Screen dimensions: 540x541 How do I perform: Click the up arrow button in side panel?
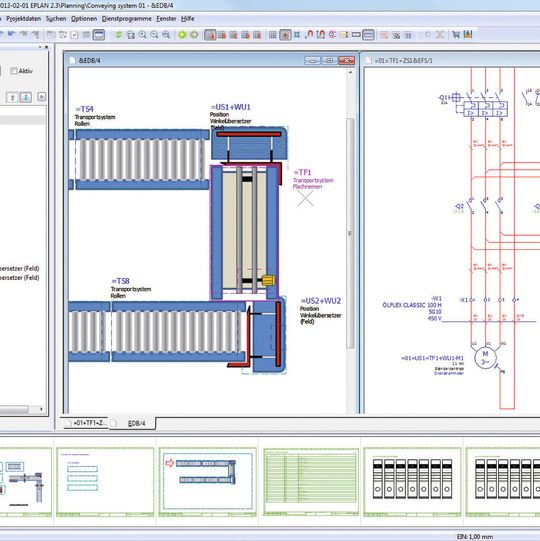pos(12,97)
